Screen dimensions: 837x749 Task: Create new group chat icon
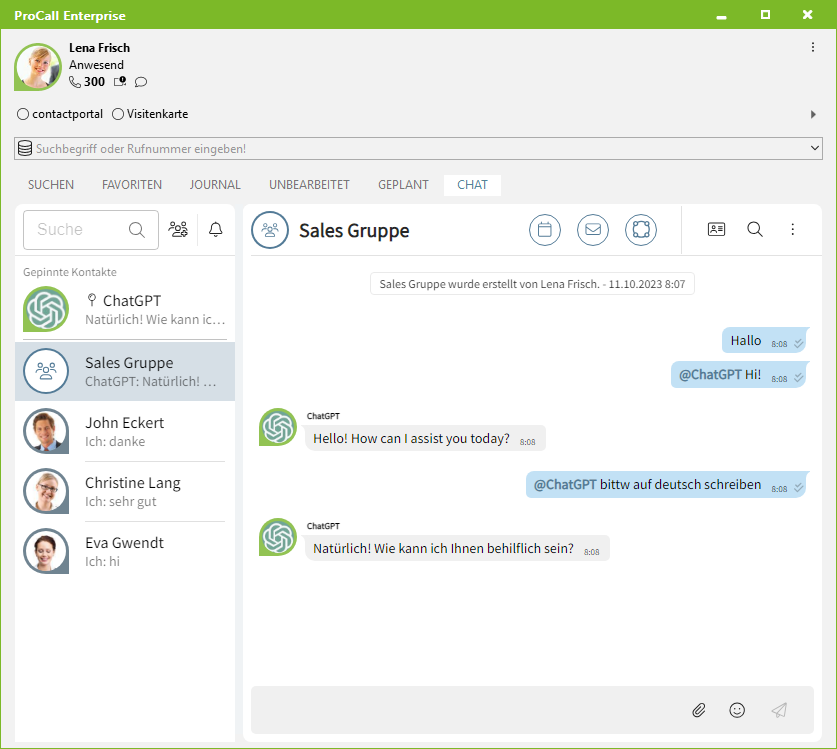(x=178, y=230)
